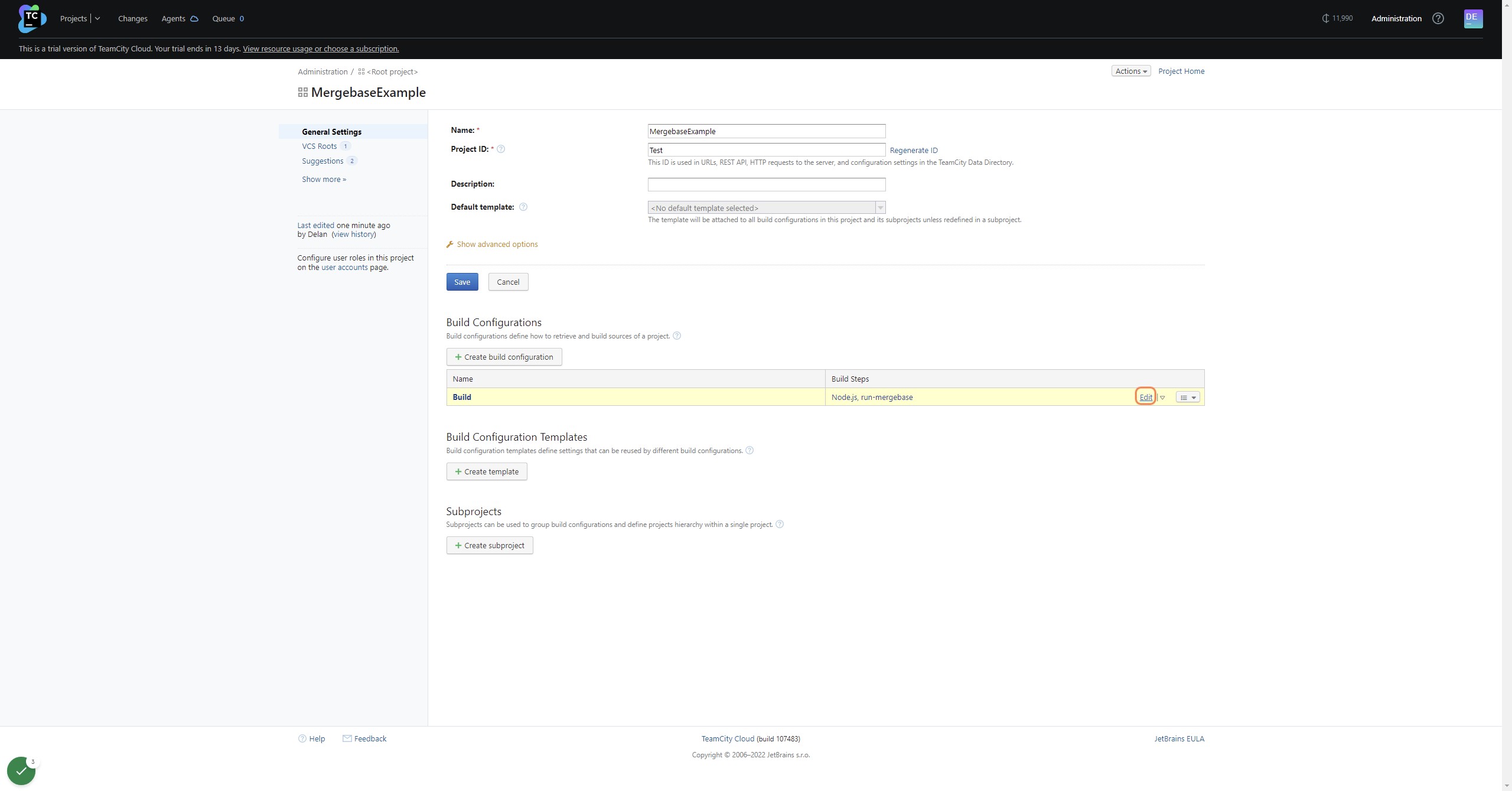Click the footer Help question icon

point(302,738)
